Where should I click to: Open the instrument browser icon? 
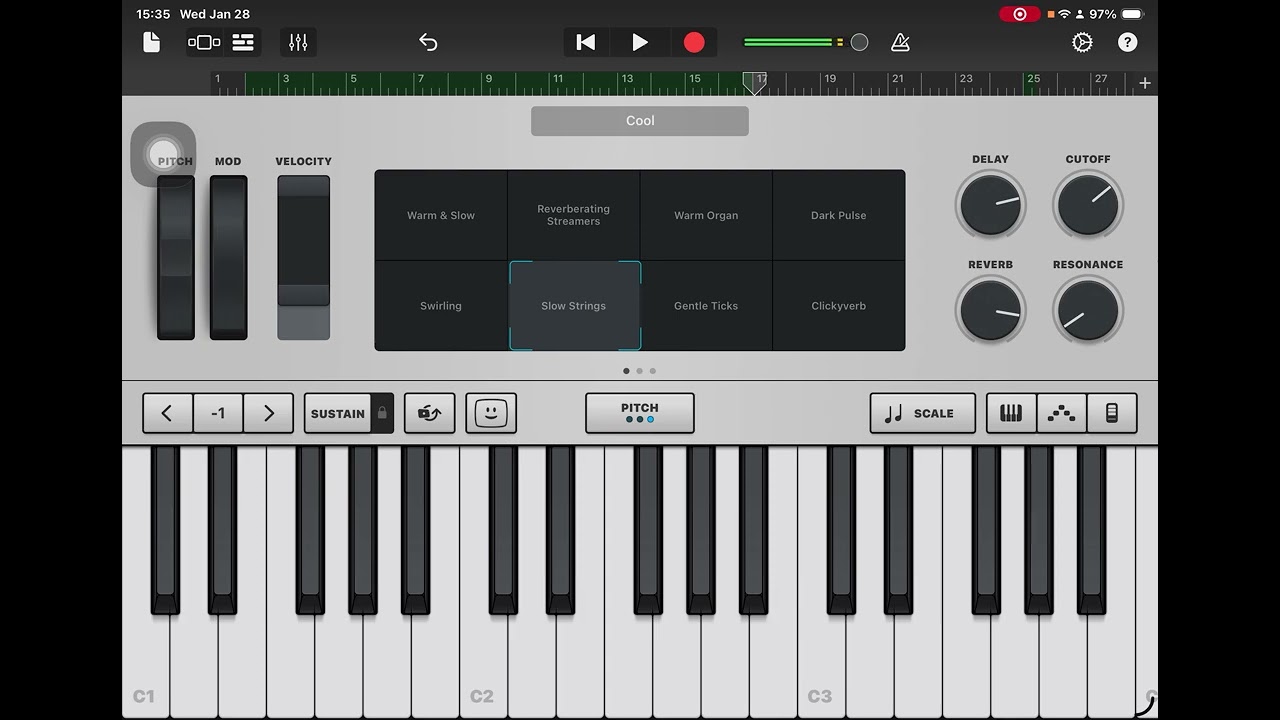tap(204, 42)
